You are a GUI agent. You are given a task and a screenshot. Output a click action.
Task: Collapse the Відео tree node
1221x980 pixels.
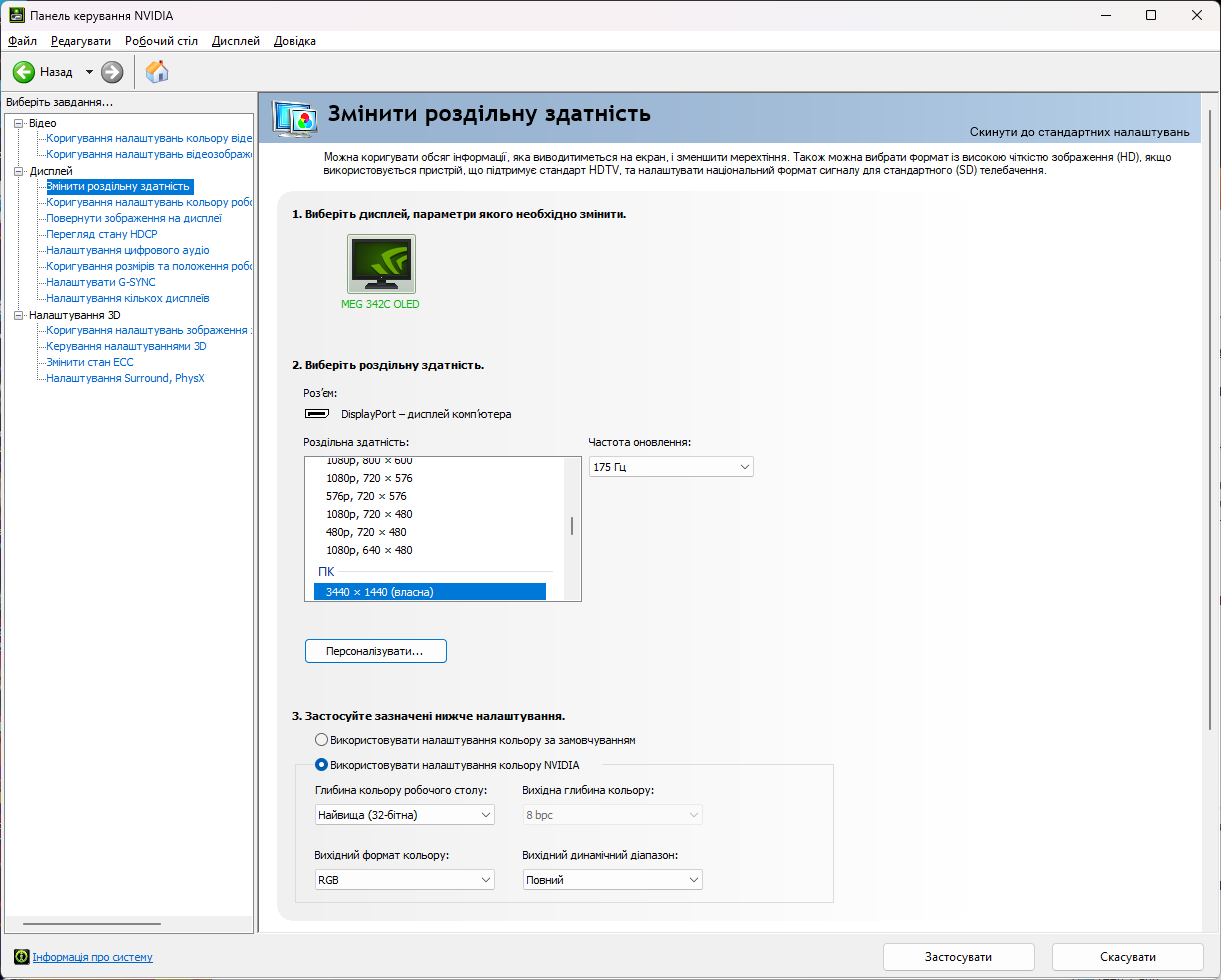click(x=18, y=123)
